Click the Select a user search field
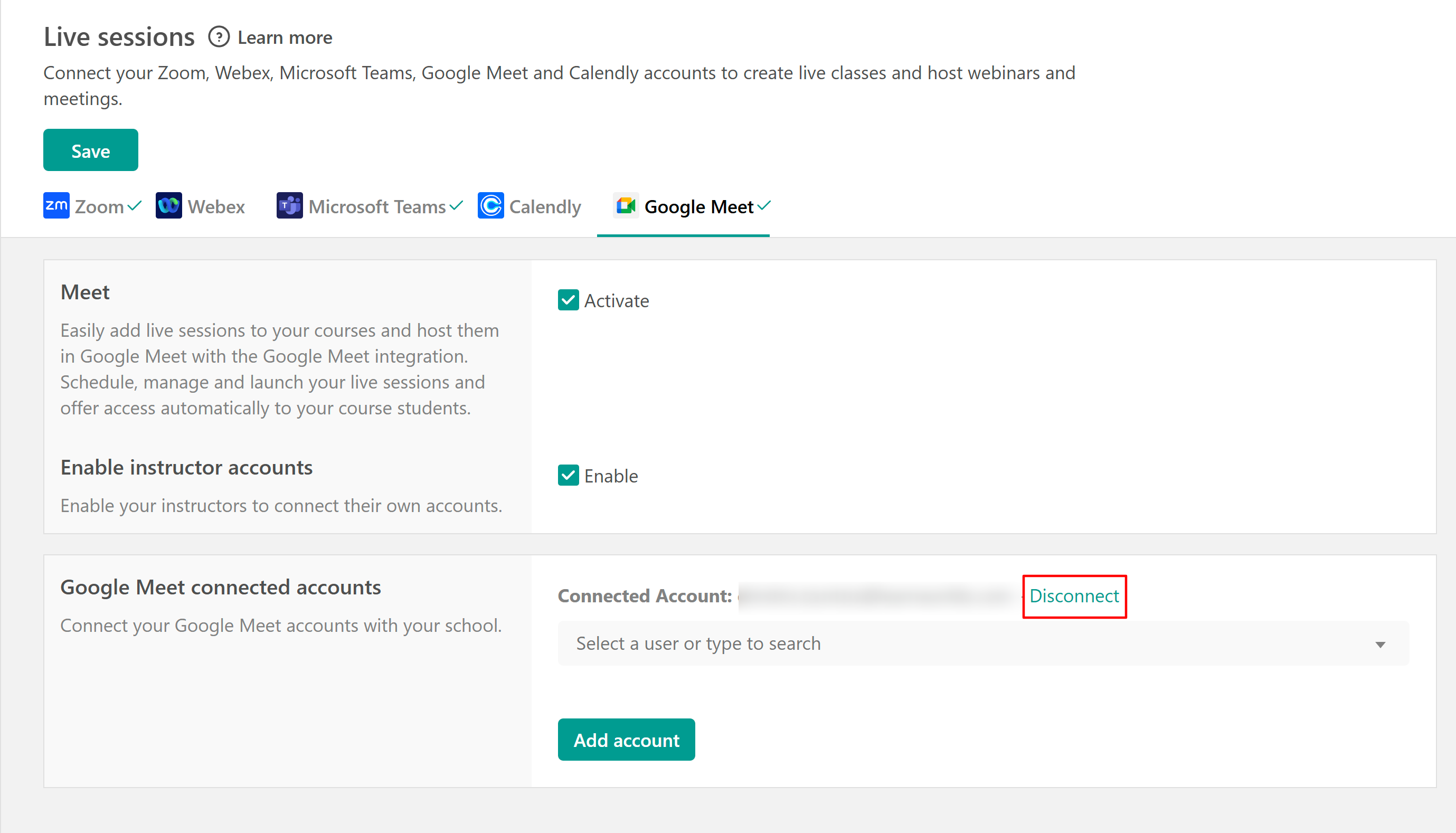This screenshot has height=833, width=1456. (x=915, y=643)
